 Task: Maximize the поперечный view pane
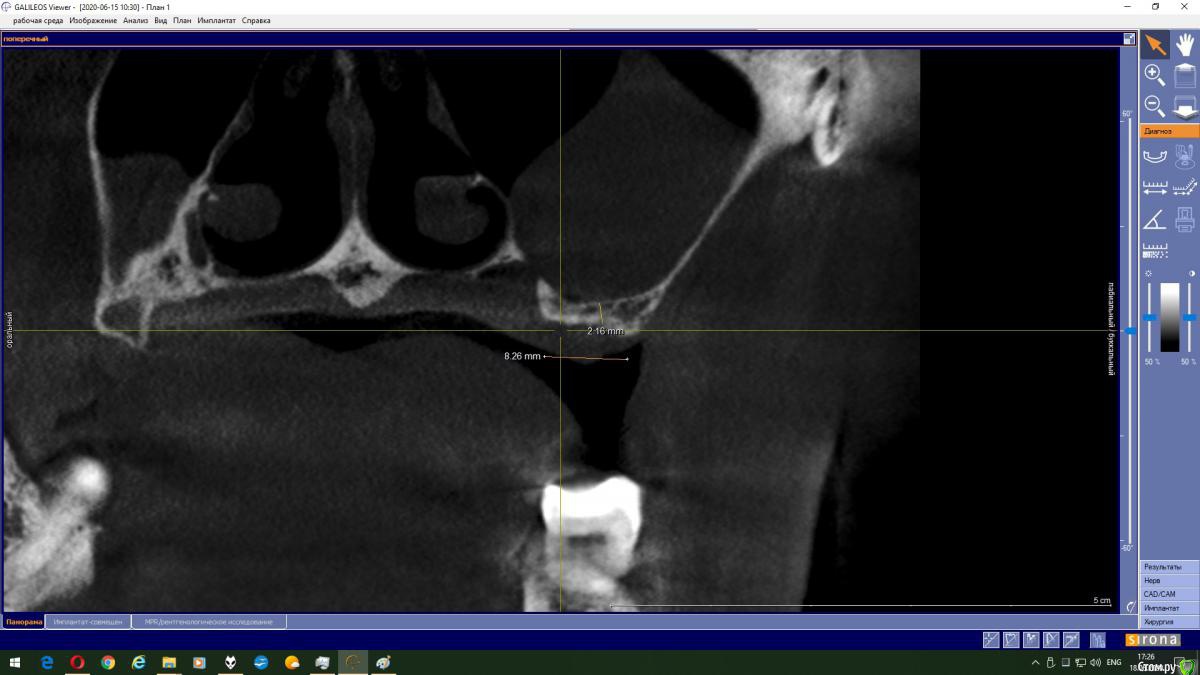point(1129,39)
